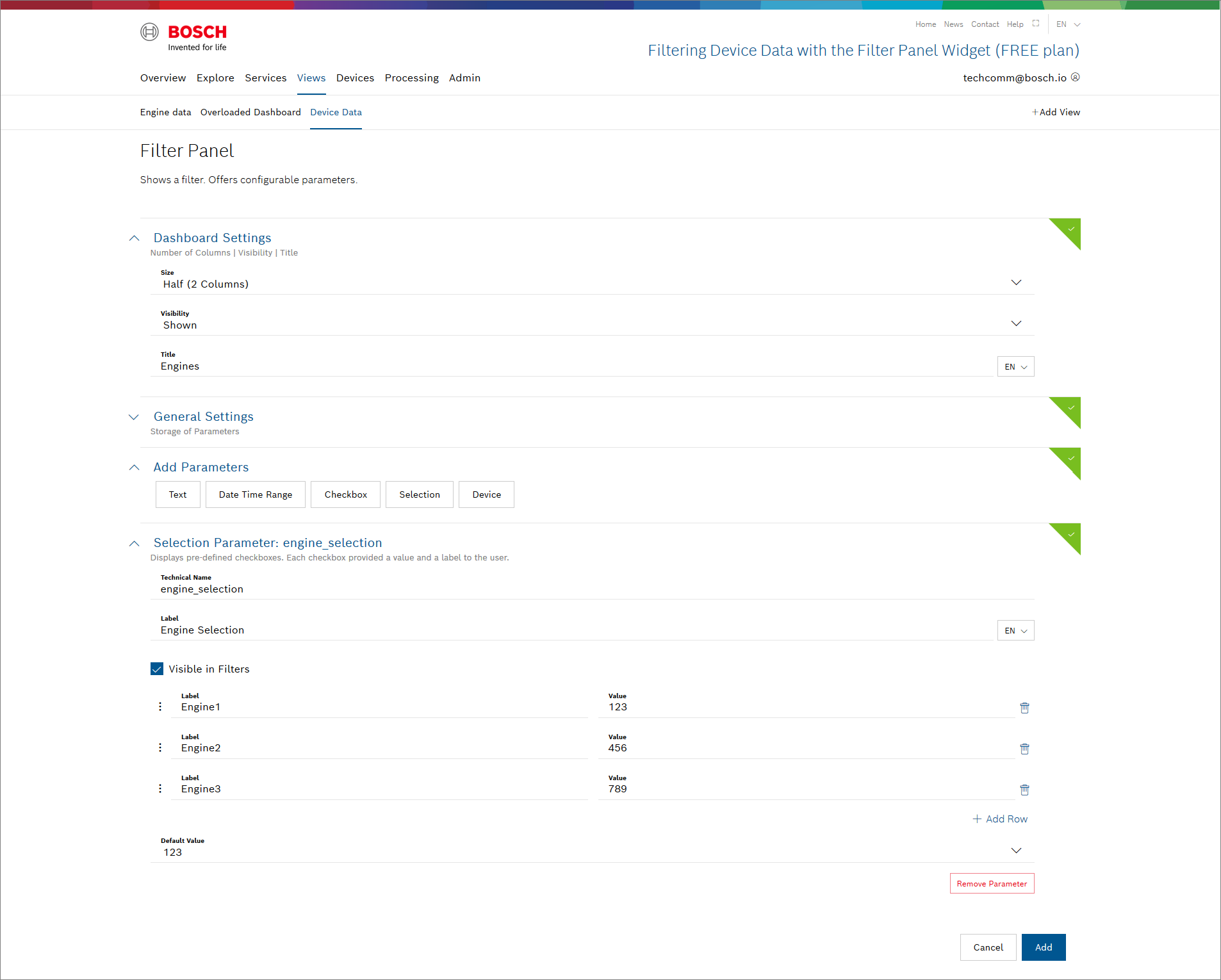Screen dimensions: 1221x980
Task: Click the drag handle dots beside Engine3
Action: (x=160, y=788)
